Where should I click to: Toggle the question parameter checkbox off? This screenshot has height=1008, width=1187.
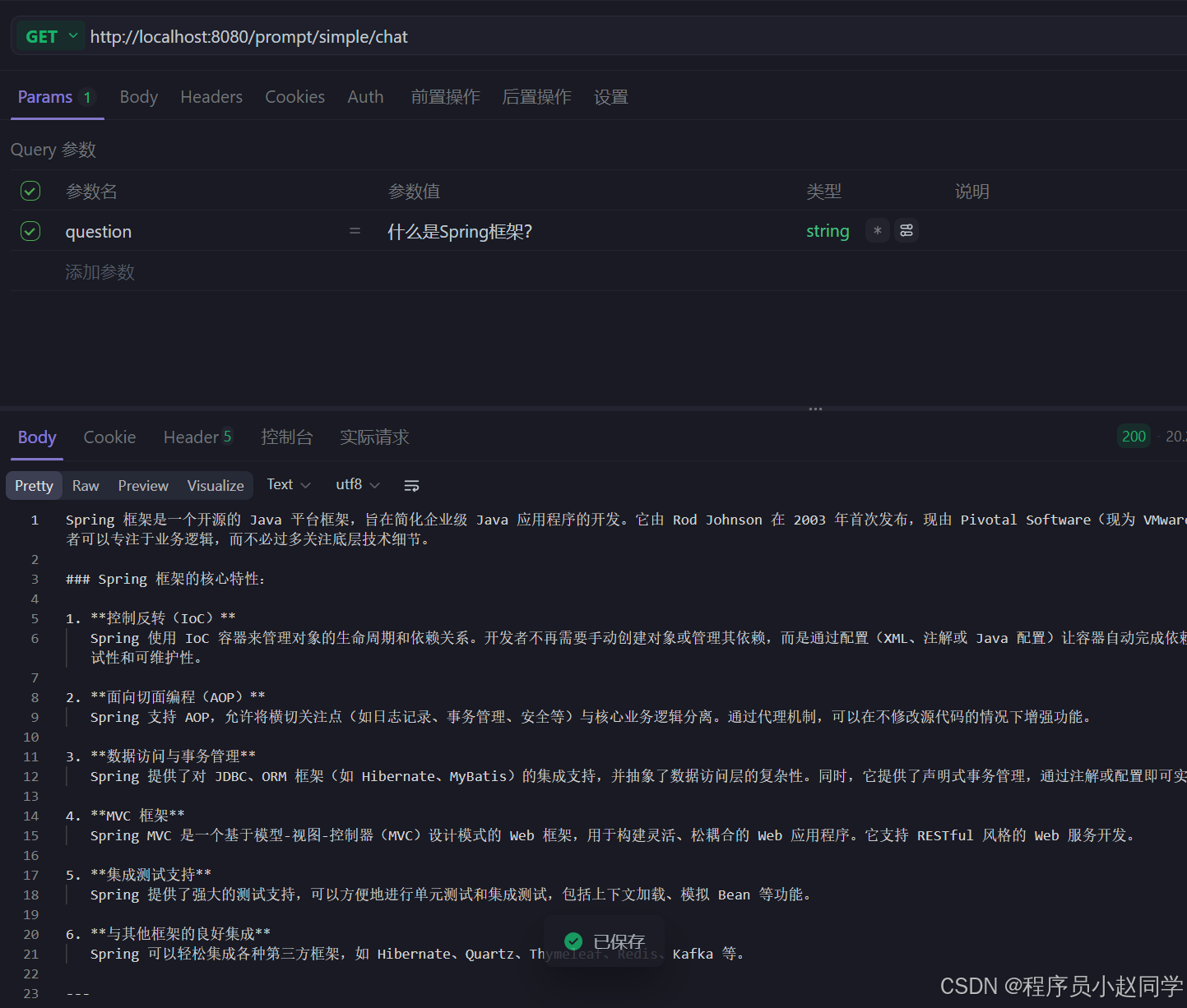(x=30, y=231)
